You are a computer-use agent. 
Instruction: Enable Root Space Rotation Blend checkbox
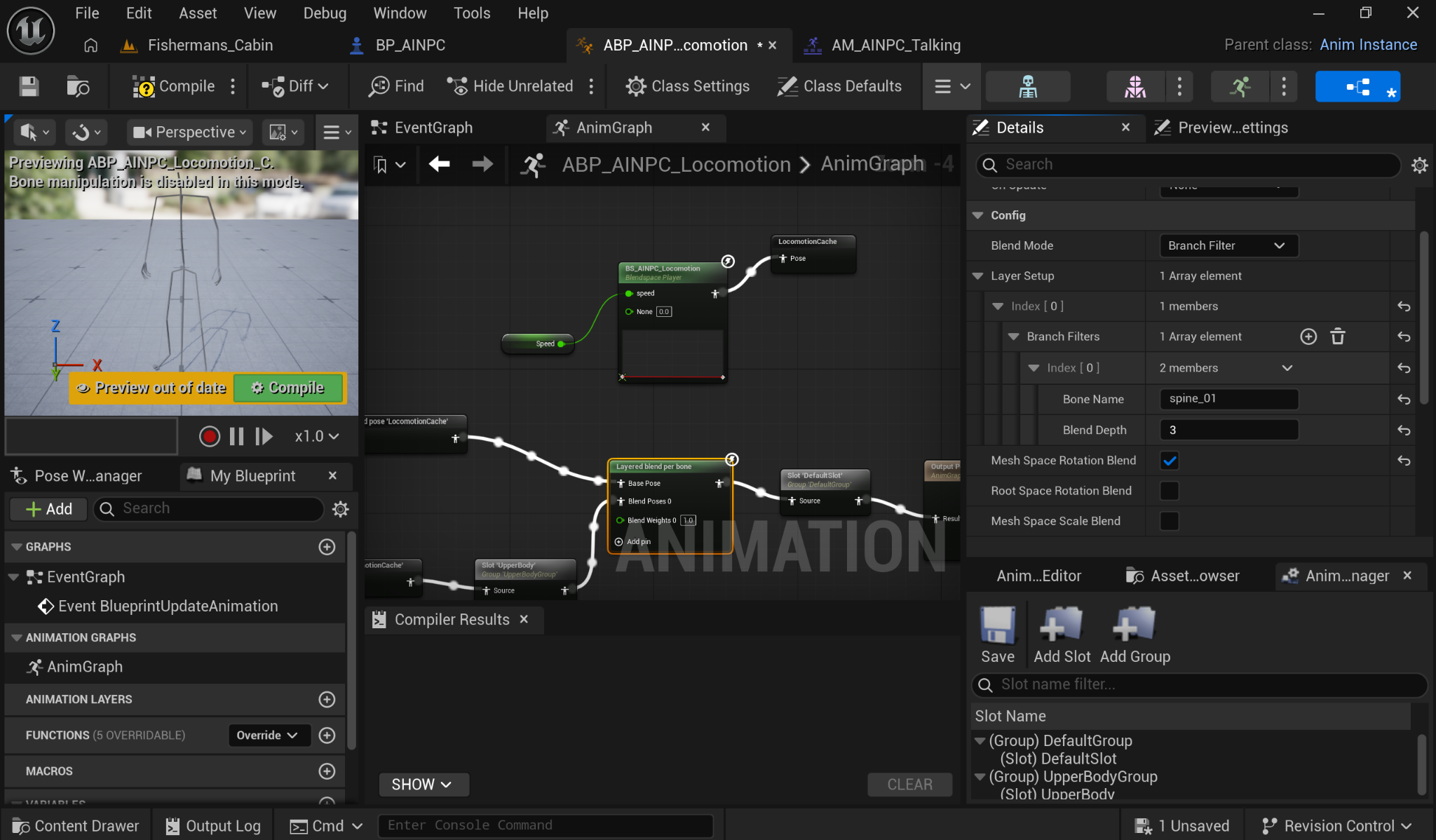point(1170,491)
